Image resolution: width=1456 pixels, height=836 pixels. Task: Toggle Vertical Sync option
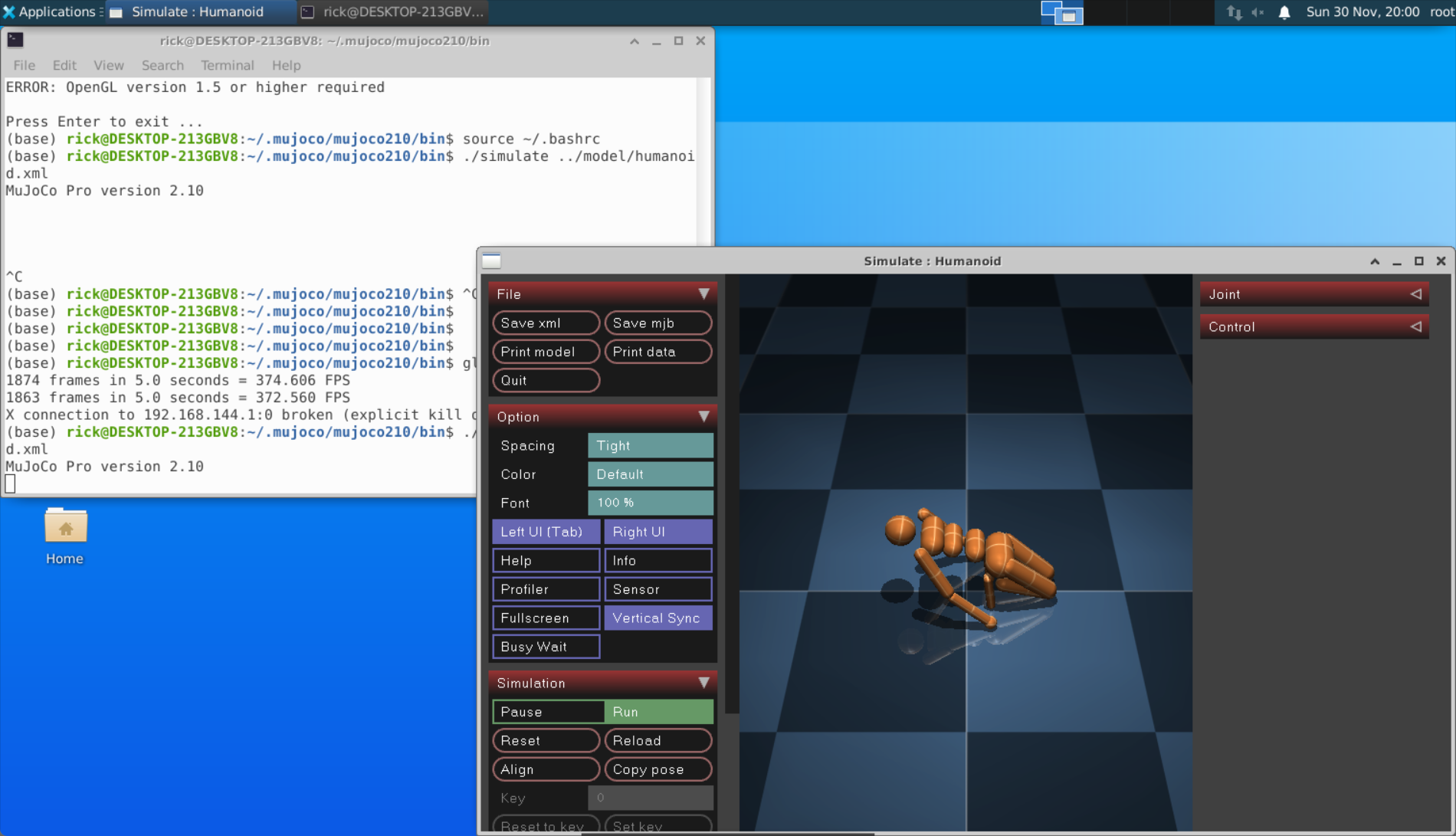click(657, 618)
